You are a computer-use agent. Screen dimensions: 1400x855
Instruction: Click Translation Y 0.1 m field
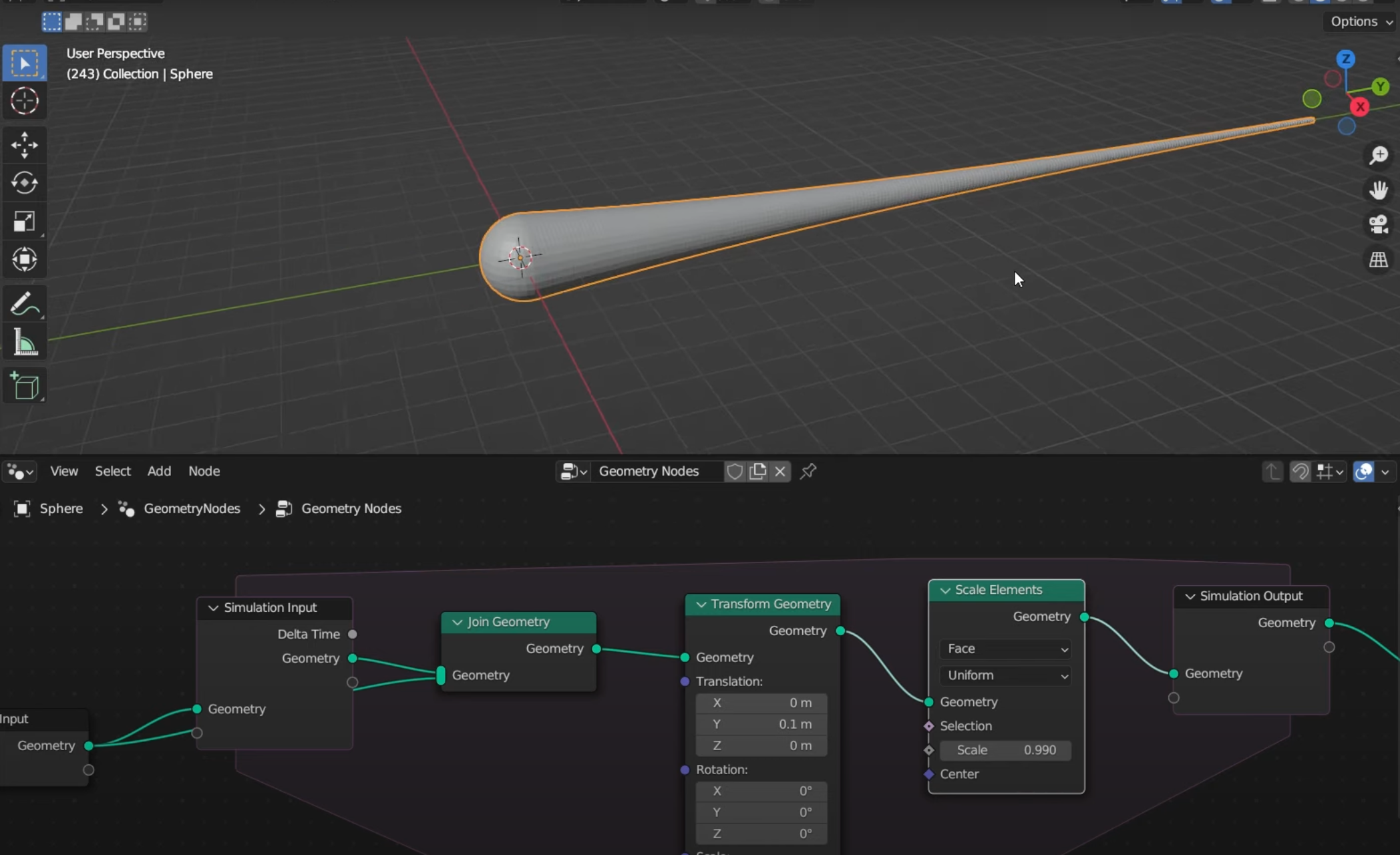(761, 724)
